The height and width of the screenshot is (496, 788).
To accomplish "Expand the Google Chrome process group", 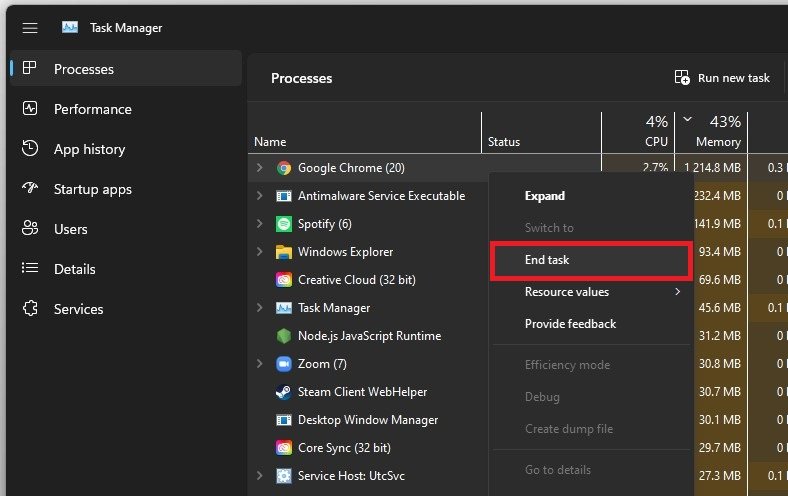I will click(x=260, y=168).
